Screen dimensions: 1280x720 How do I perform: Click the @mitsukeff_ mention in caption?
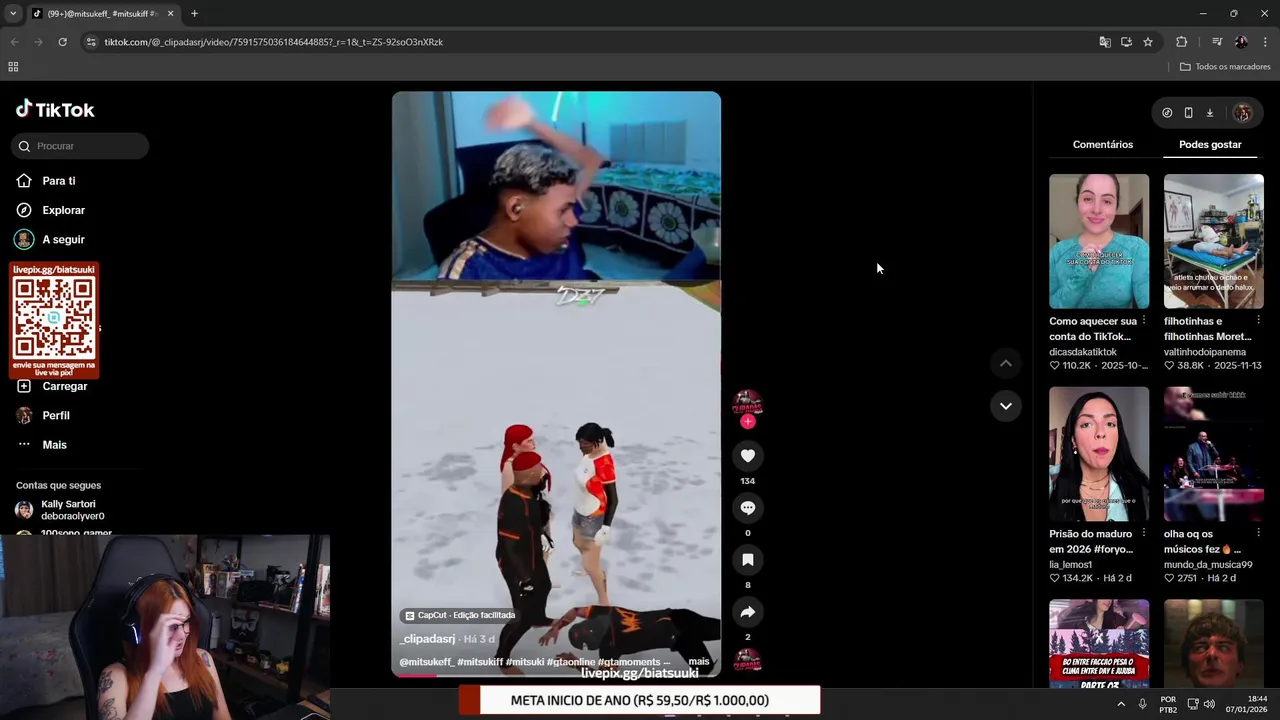(427, 662)
